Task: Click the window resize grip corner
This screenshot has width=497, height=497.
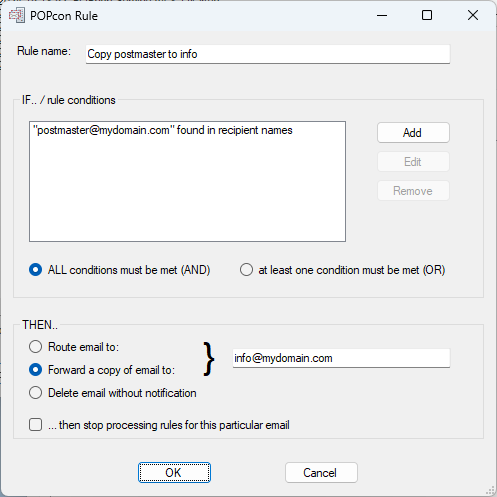Action: [490, 490]
